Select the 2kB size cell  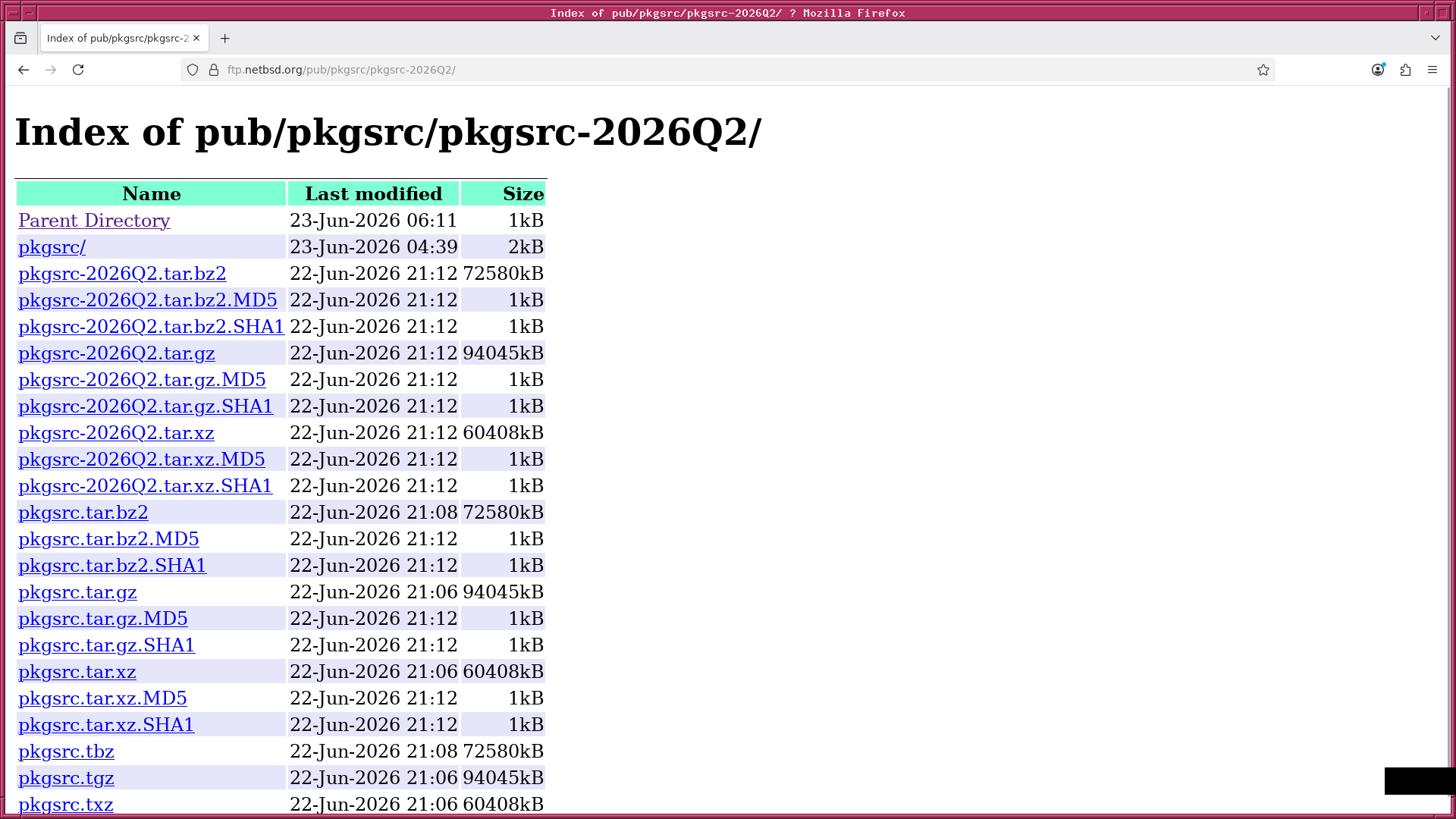[x=504, y=247]
